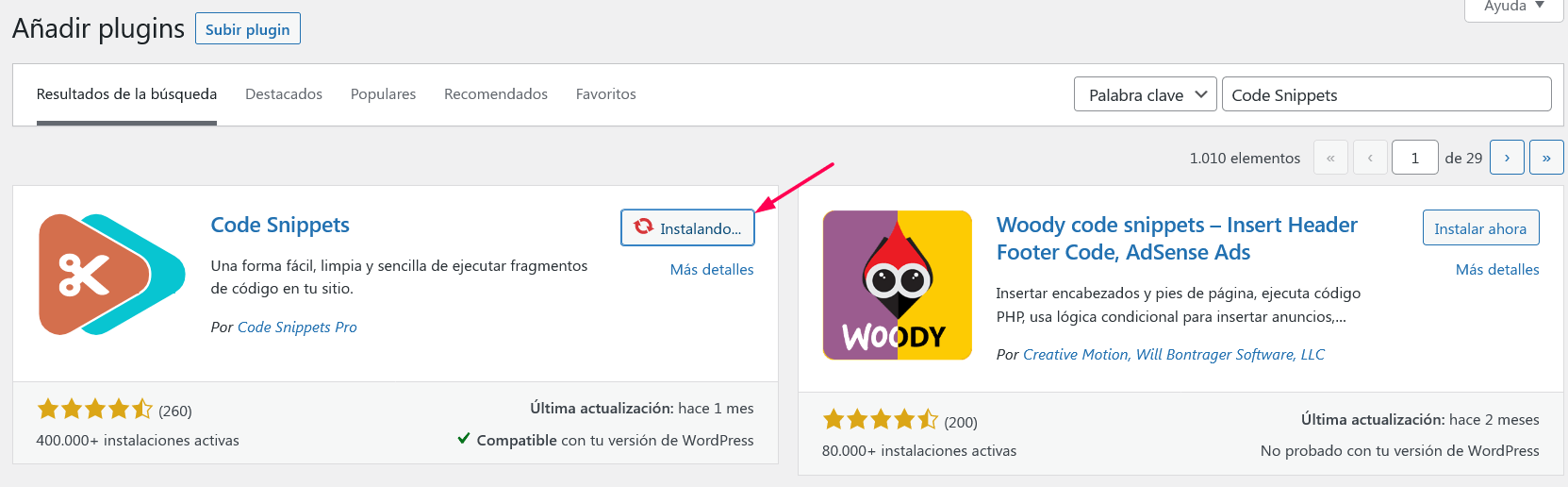Click the Añadir plugins heading

click(98, 28)
